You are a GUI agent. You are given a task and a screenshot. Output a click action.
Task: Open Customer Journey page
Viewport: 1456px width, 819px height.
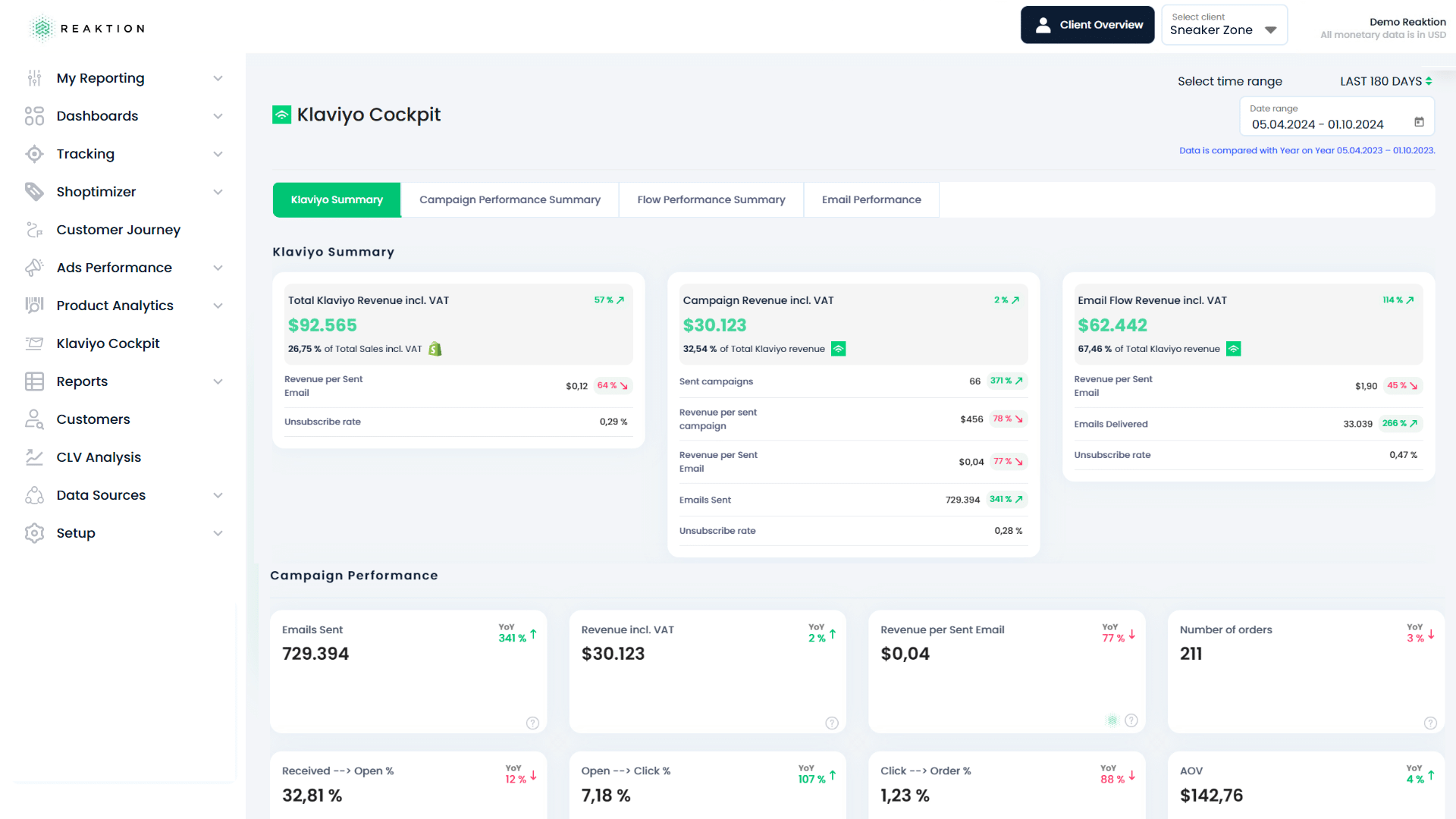[x=118, y=230]
